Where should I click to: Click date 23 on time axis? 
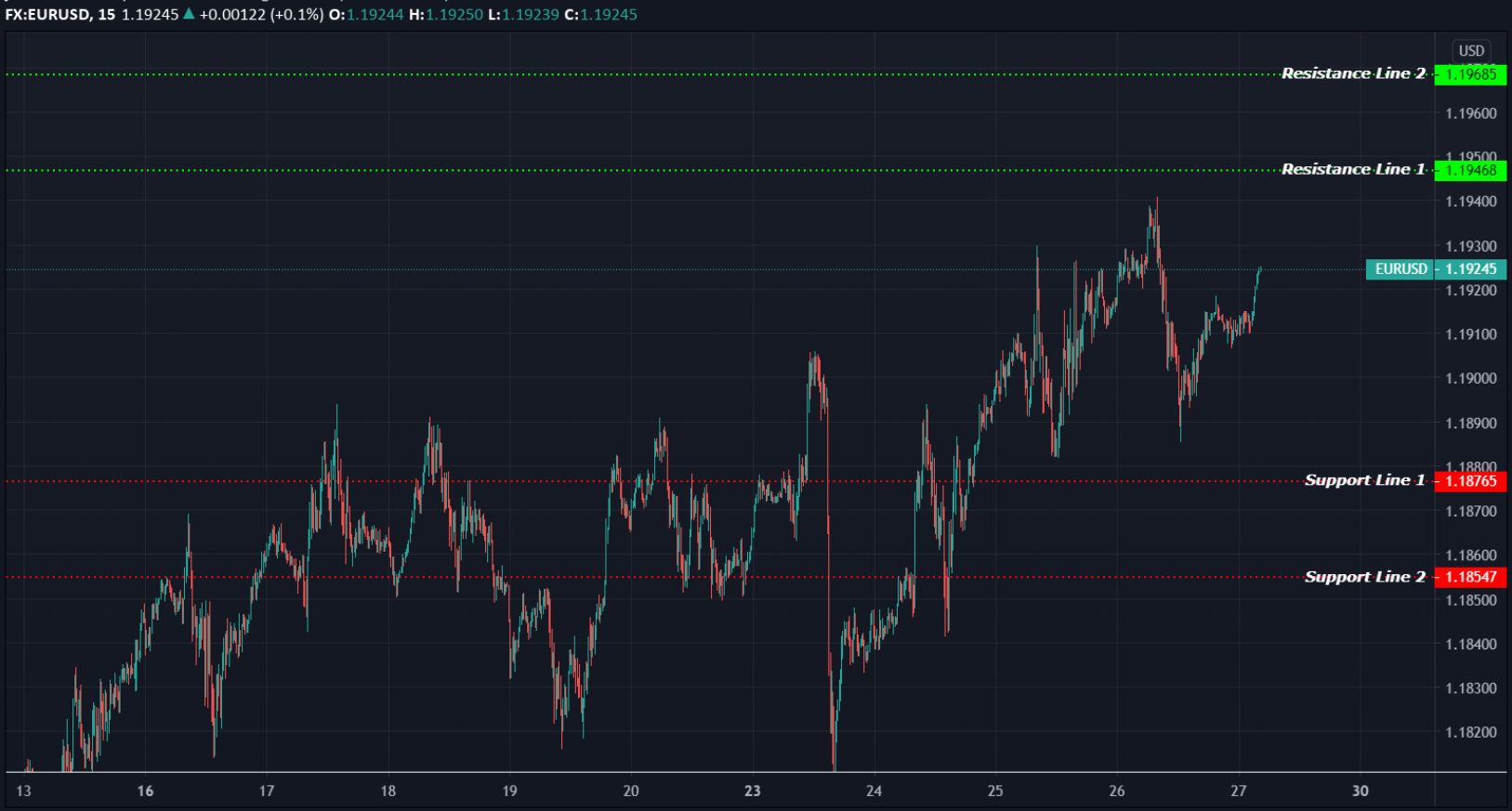click(753, 791)
